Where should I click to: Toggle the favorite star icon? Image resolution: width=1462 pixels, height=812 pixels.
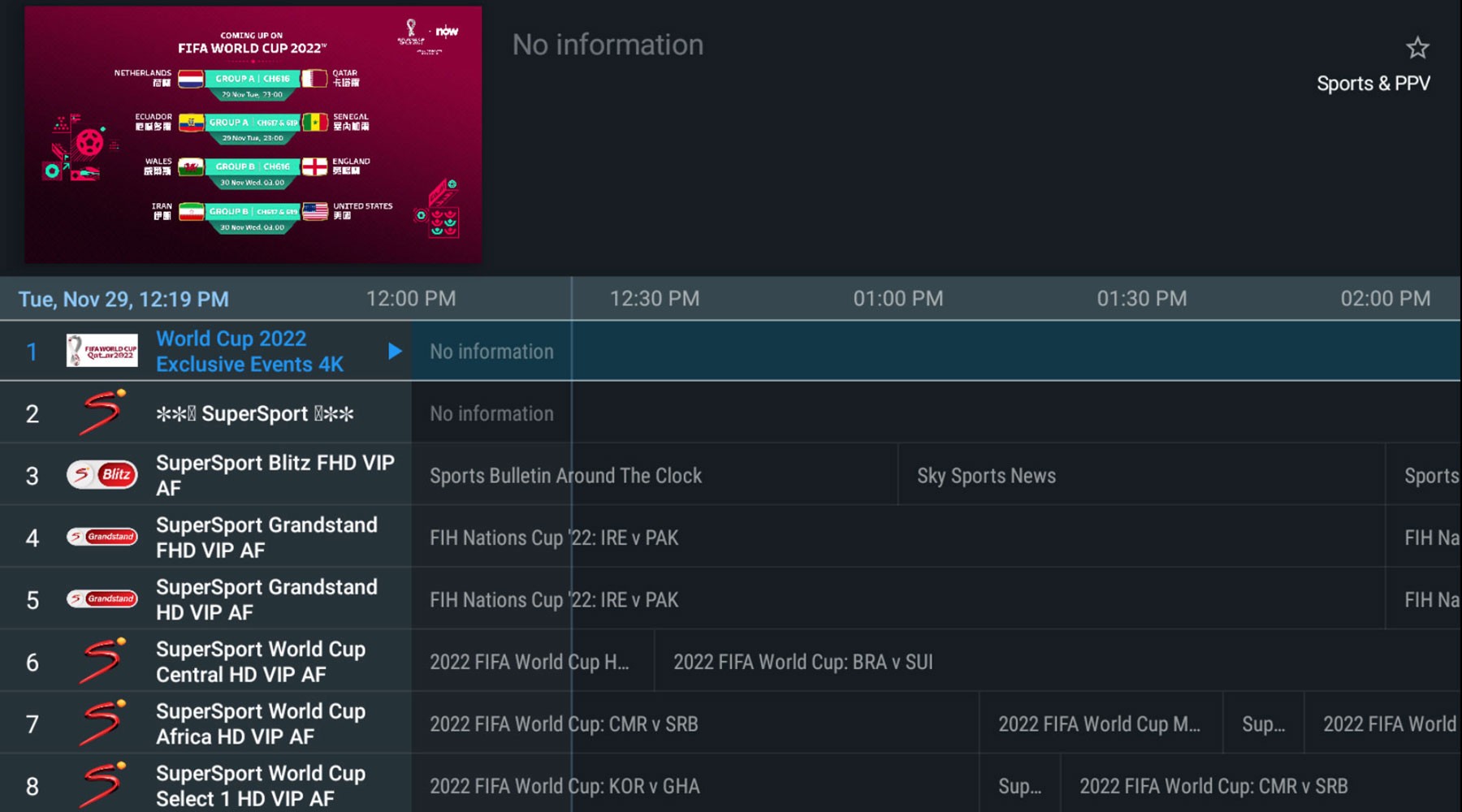[x=1417, y=48]
